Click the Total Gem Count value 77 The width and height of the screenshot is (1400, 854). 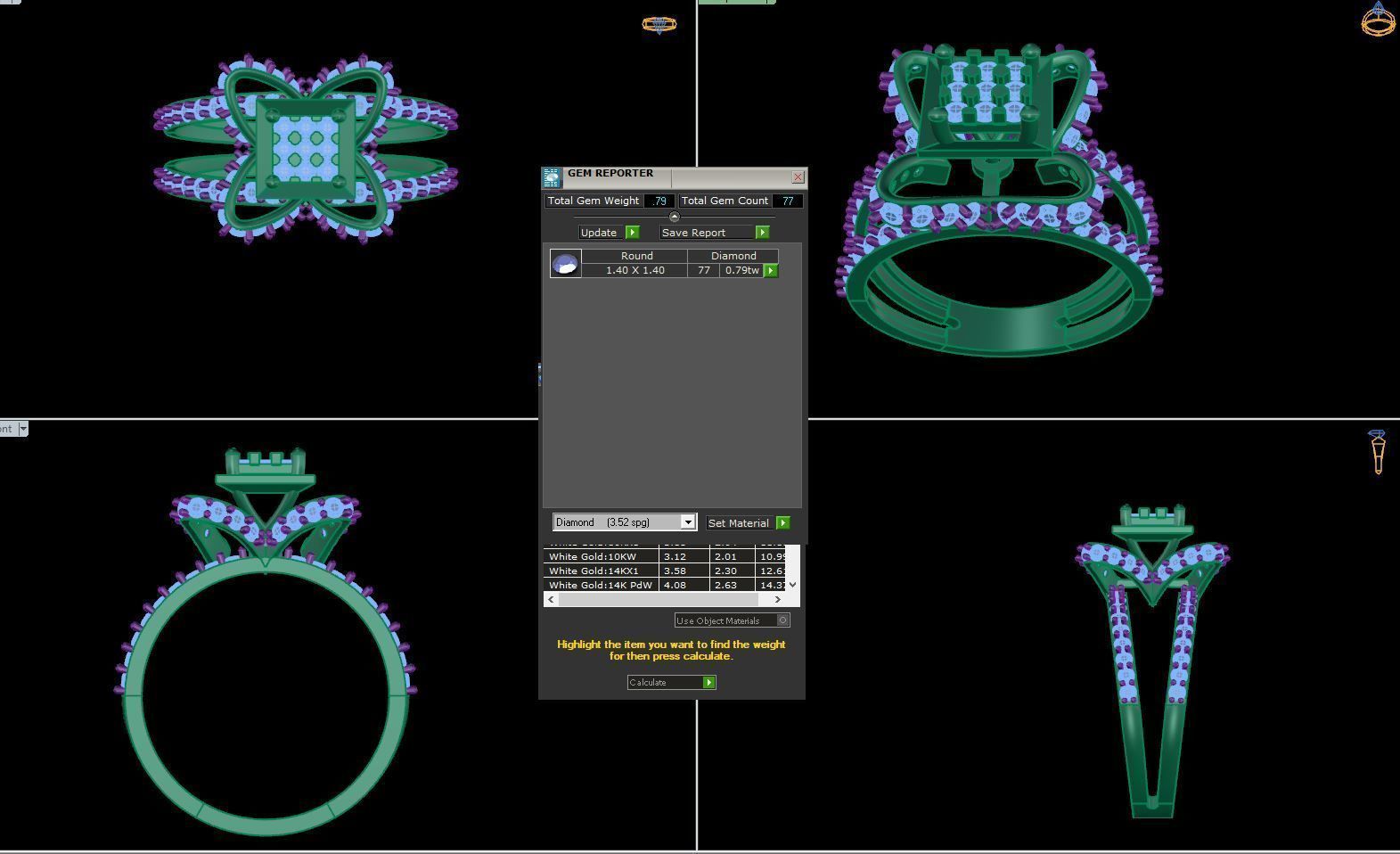(x=788, y=201)
